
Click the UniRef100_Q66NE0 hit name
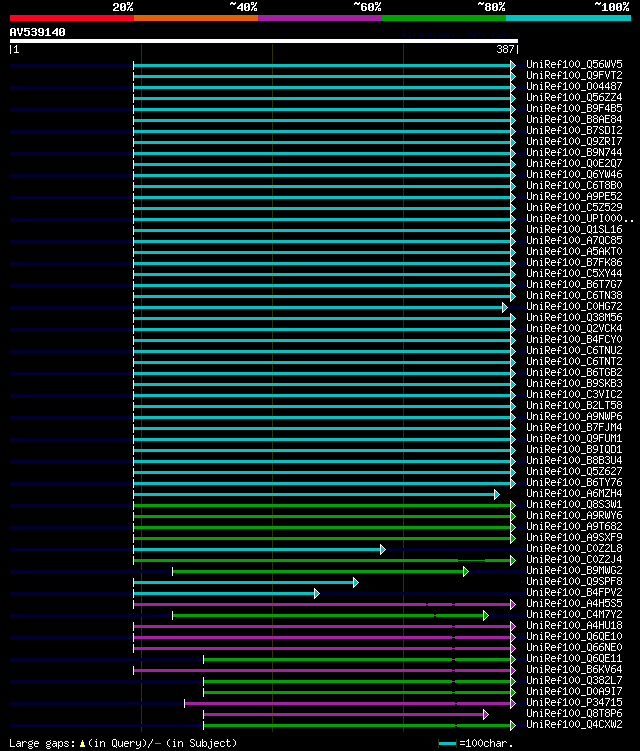[x=574, y=648]
